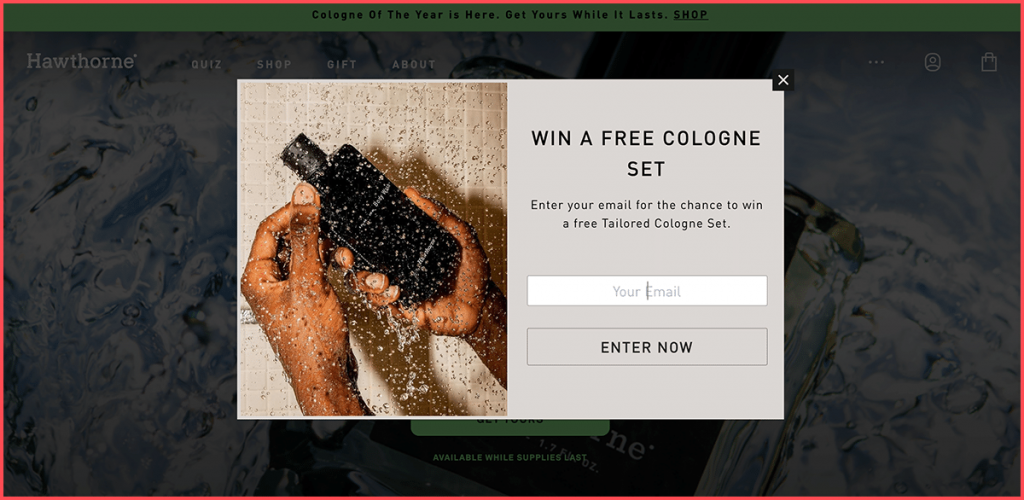Open the shopping bag icon
Image resolution: width=1024 pixels, height=500 pixels.
click(989, 62)
